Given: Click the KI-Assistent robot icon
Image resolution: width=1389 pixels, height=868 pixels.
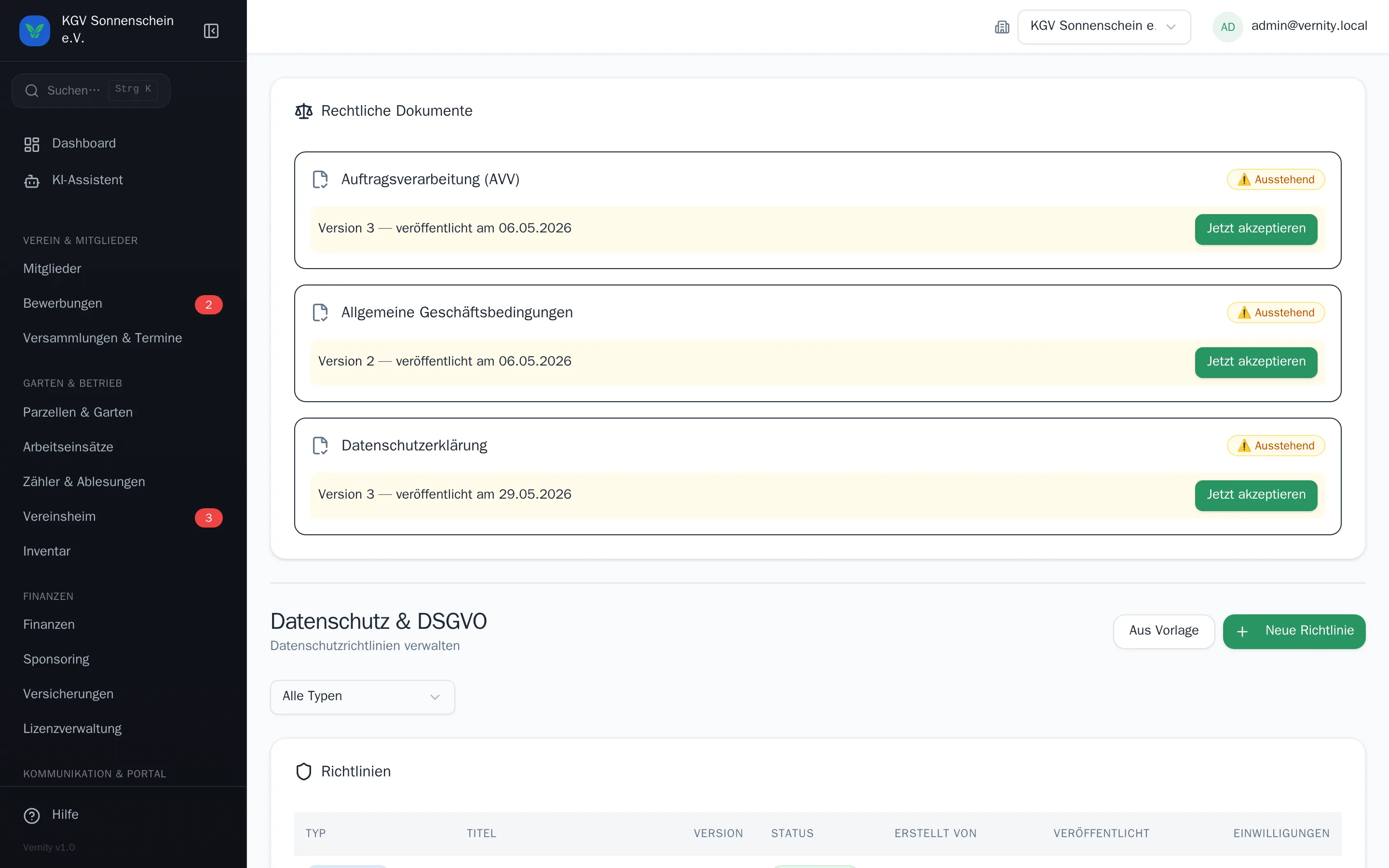Looking at the screenshot, I should (31, 181).
